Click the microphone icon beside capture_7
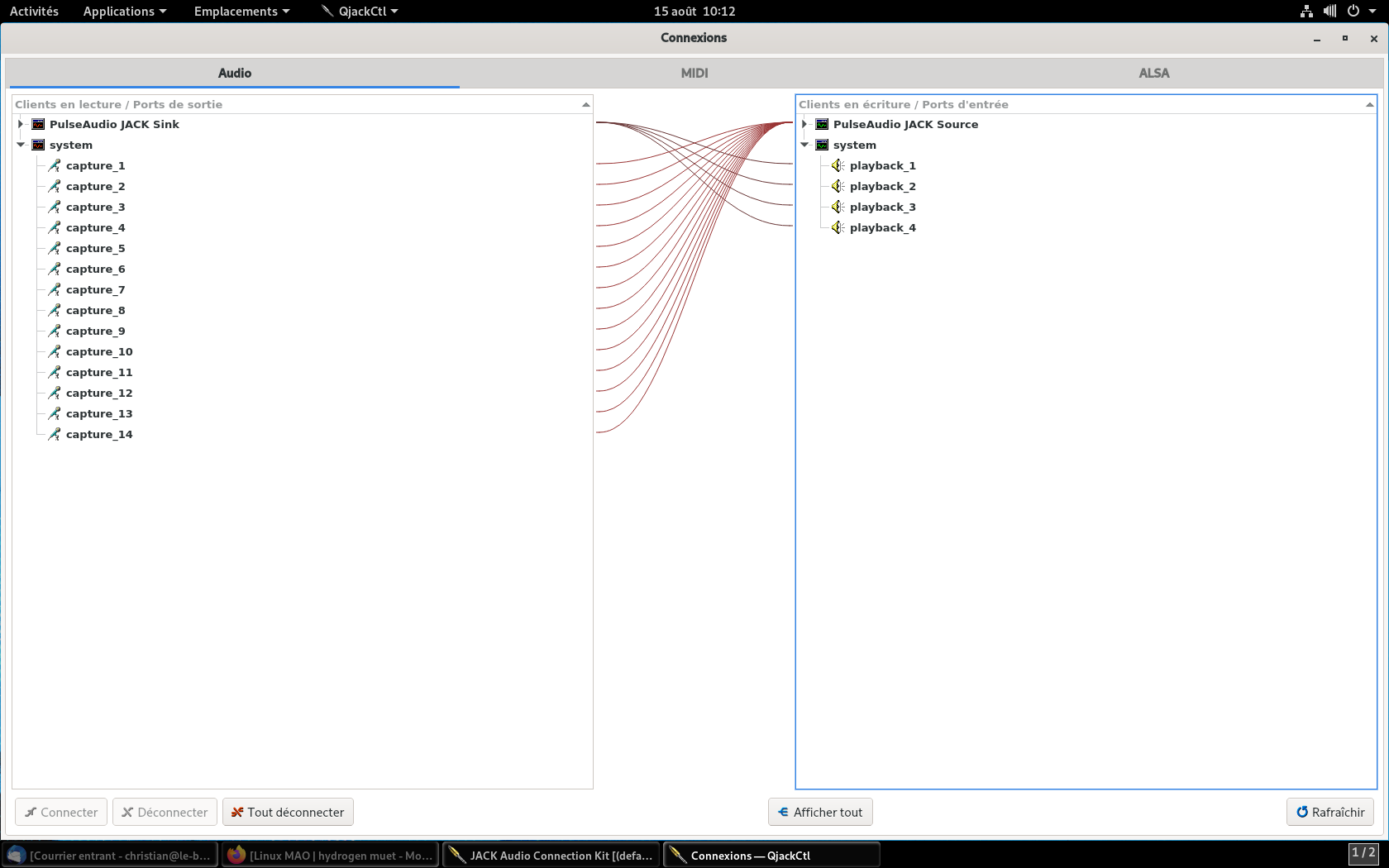Image resolution: width=1389 pixels, height=868 pixels. pyautogui.click(x=55, y=289)
